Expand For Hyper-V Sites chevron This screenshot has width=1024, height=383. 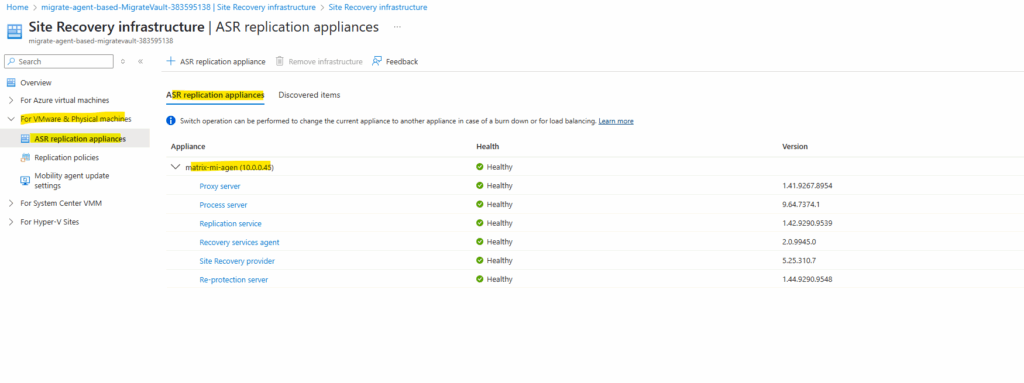[10, 222]
